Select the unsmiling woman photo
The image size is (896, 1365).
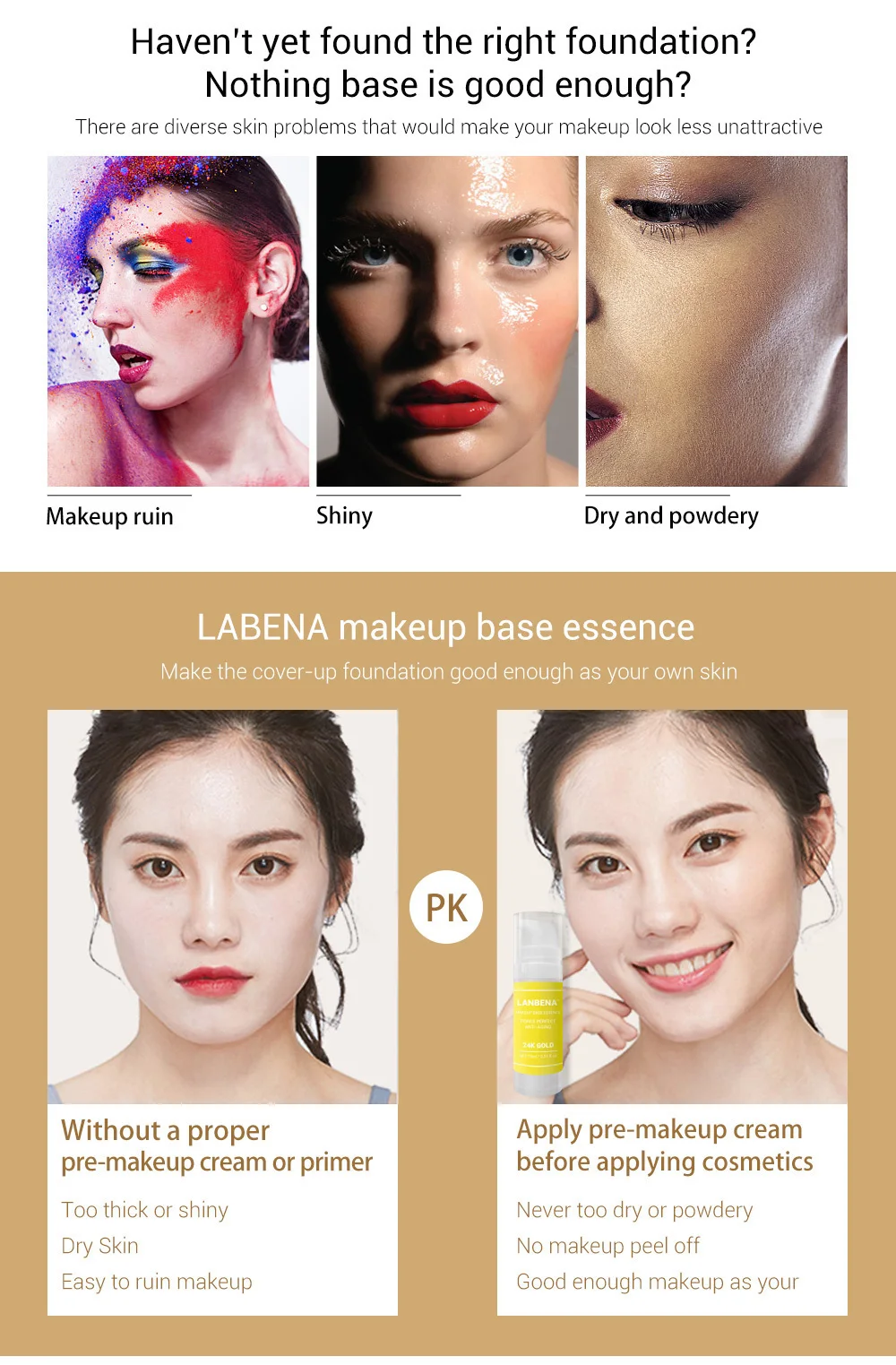(222, 906)
